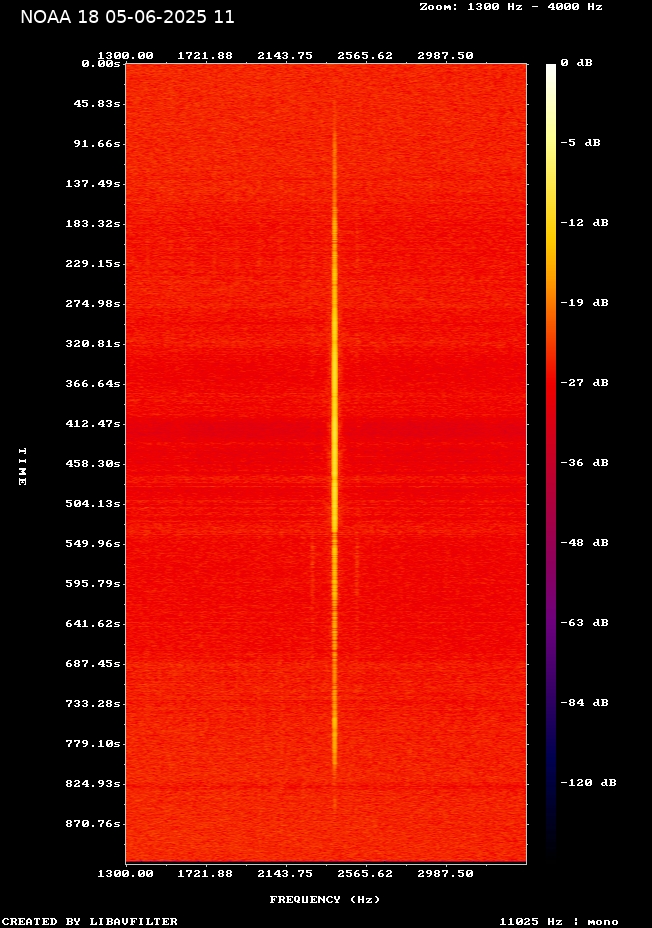Select the '320.81s' time label
This screenshot has width=652, height=928.
pos(93,343)
